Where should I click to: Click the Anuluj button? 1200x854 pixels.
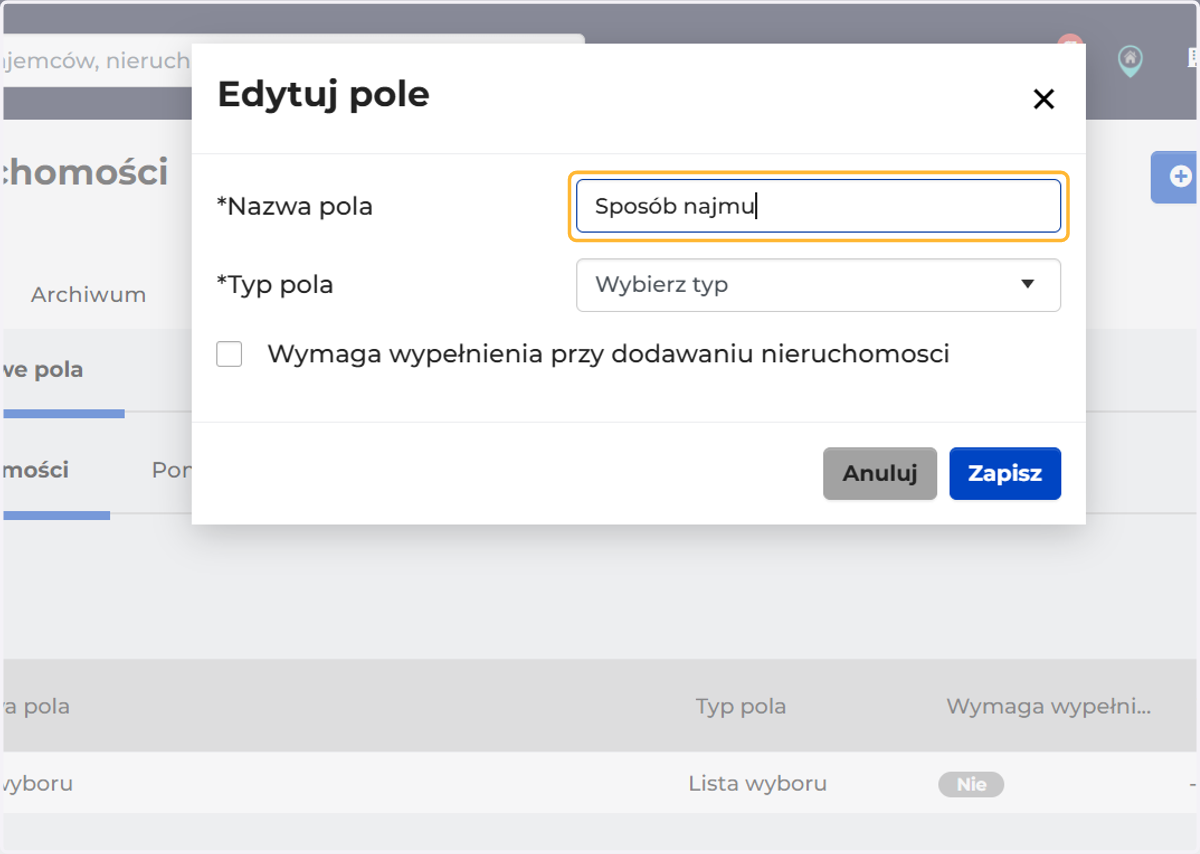click(880, 473)
